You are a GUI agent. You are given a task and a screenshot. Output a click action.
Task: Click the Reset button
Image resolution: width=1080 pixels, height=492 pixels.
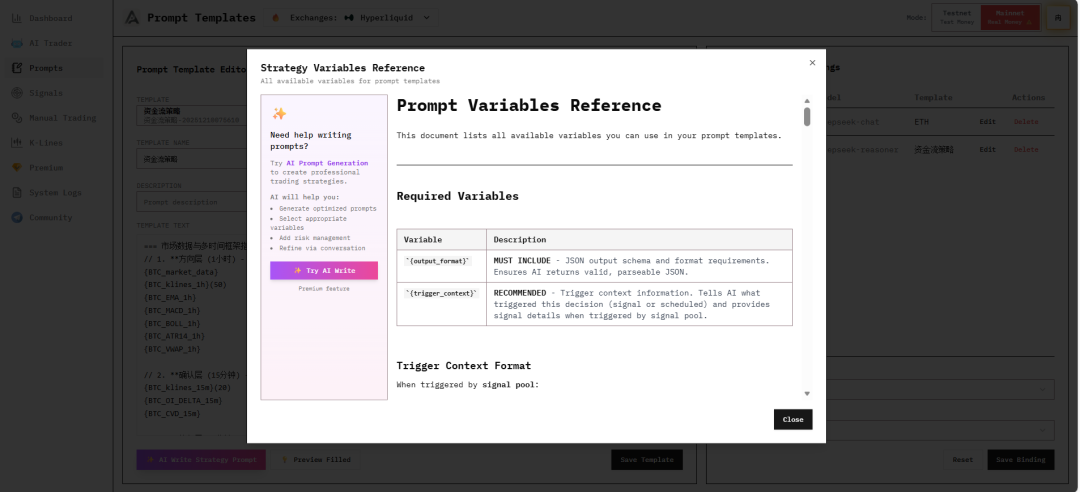point(963,460)
